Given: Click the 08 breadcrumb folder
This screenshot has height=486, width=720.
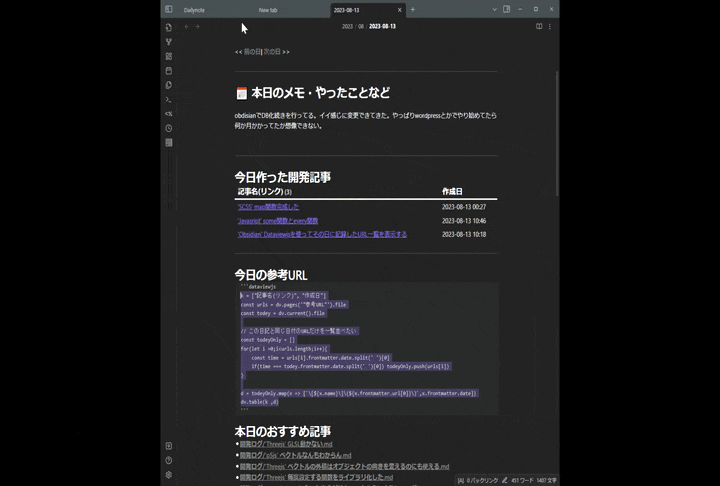Looking at the screenshot, I should (x=361, y=27).
